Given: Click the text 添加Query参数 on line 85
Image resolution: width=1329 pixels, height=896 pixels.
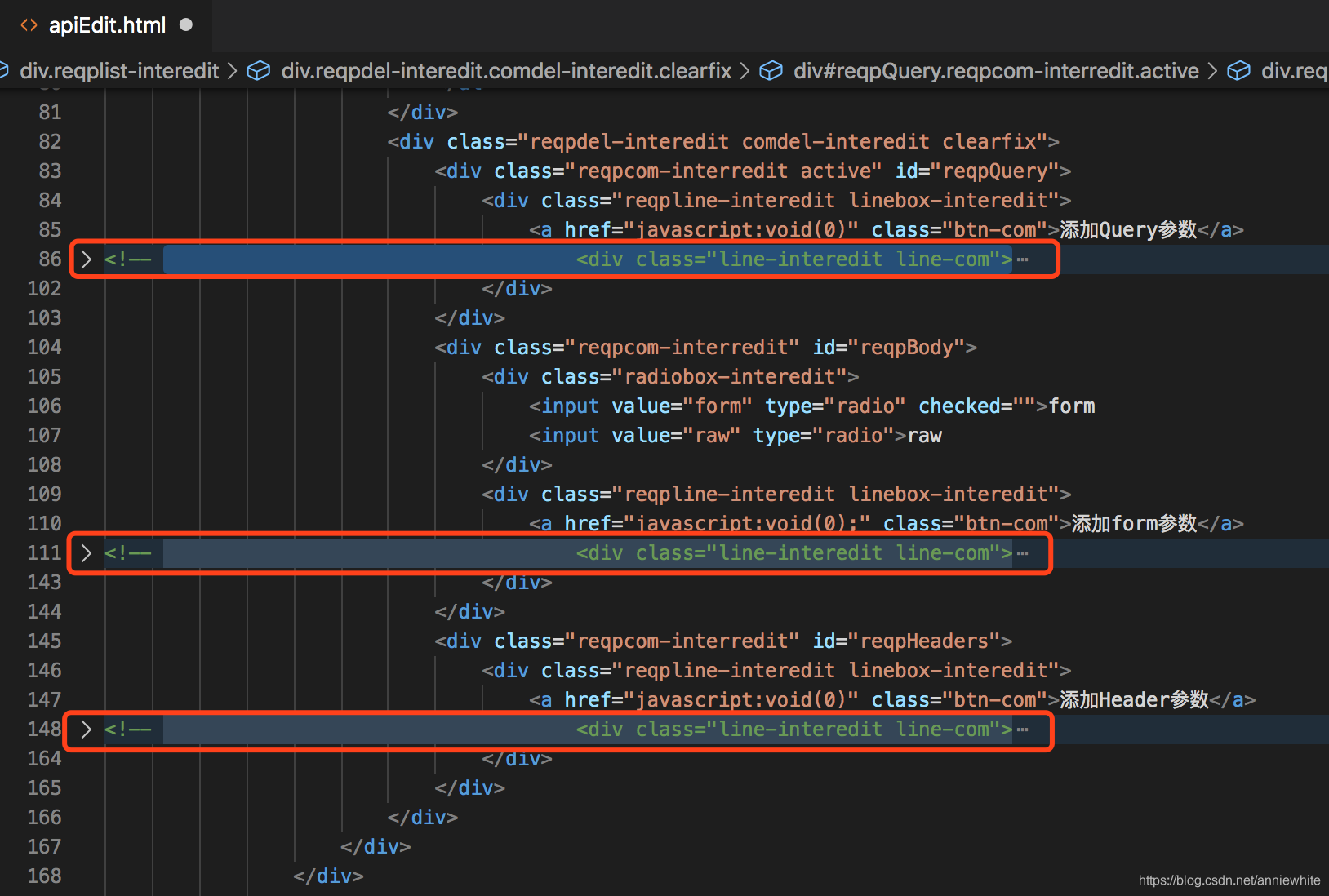Looking at the screenshot, I should pyautogui.click(x=1128, y=230).
